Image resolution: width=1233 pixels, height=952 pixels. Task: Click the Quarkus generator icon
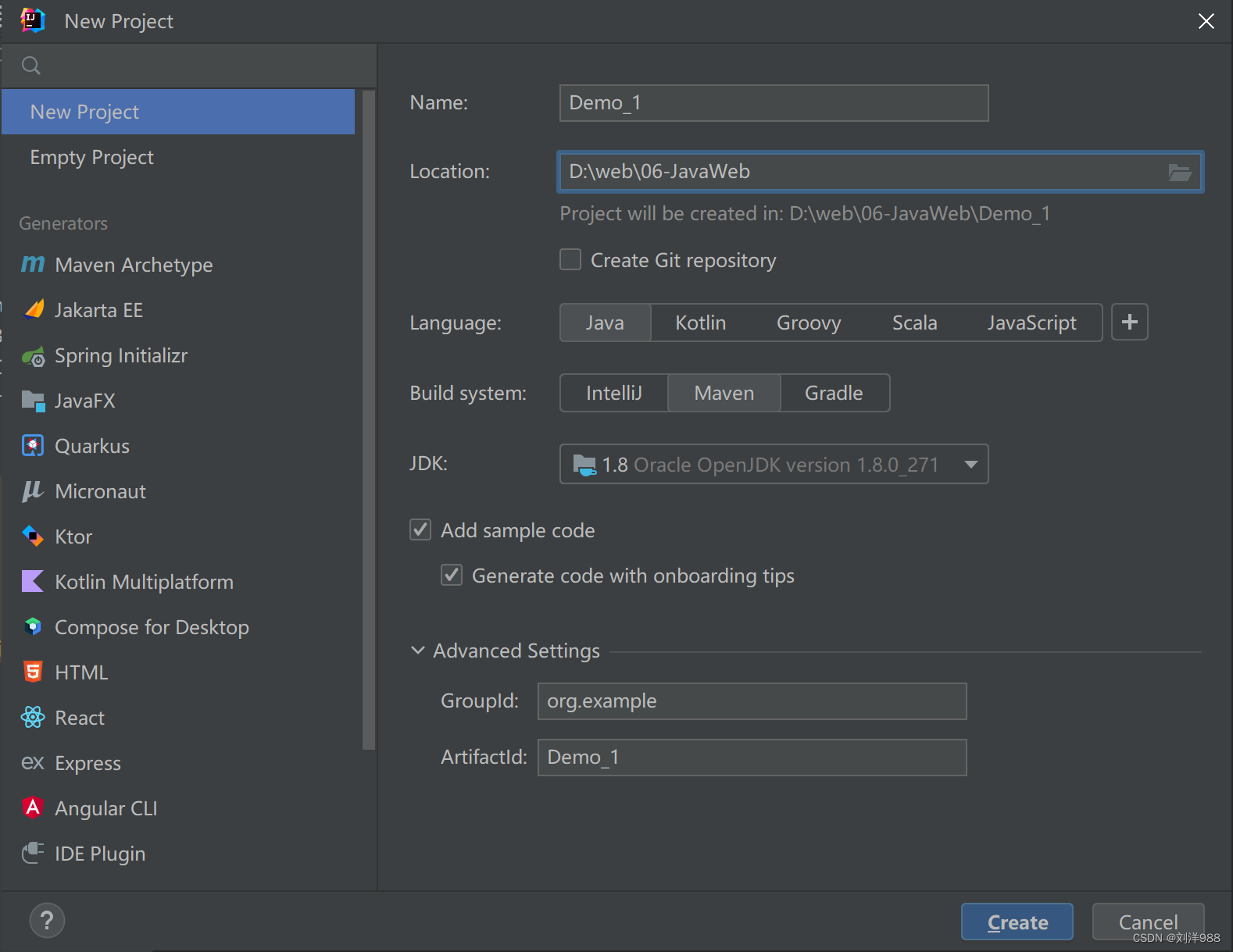33,446
